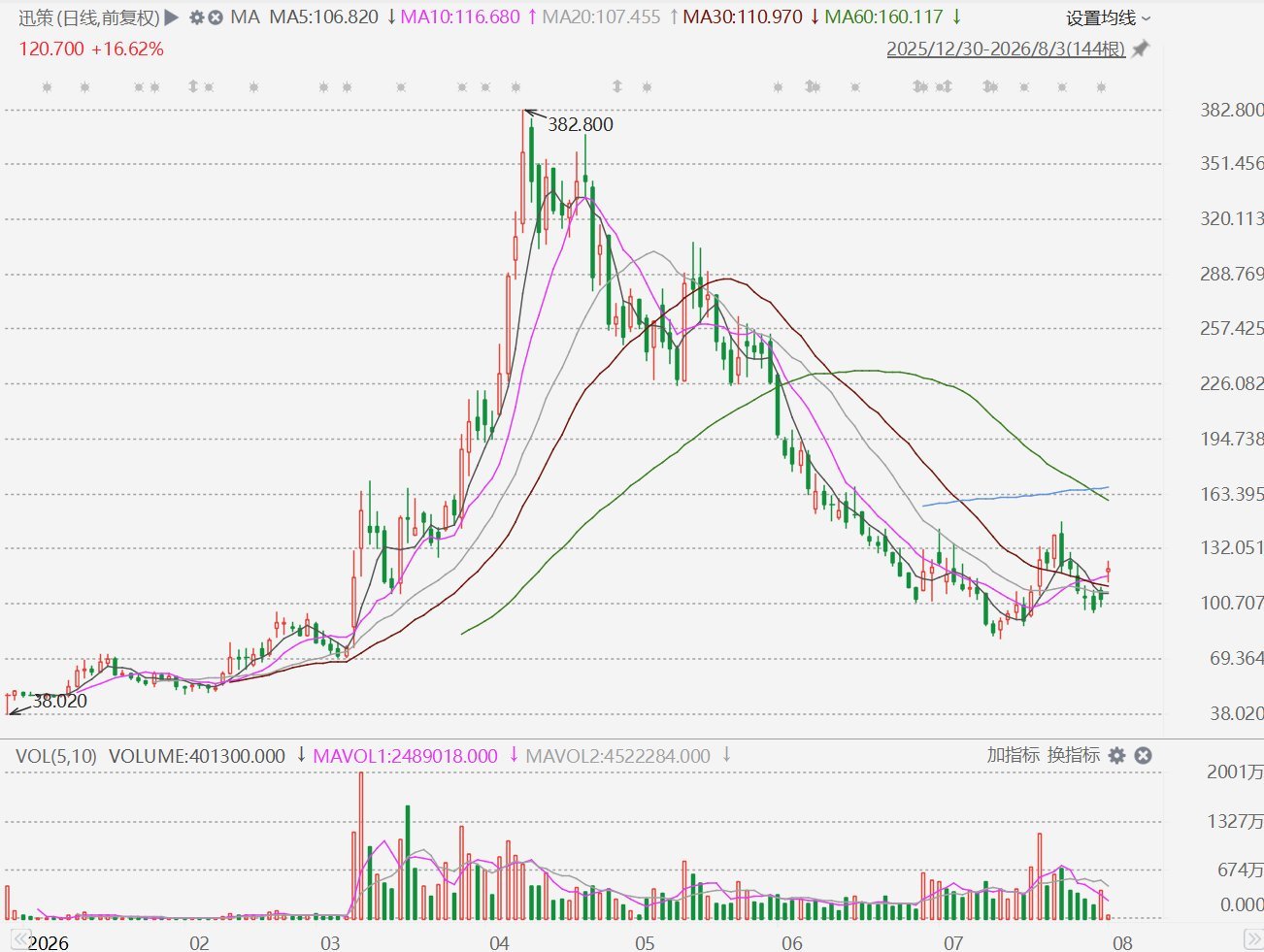
Task: Click the 382.800 peak label beside the candle
Action: 581,124
